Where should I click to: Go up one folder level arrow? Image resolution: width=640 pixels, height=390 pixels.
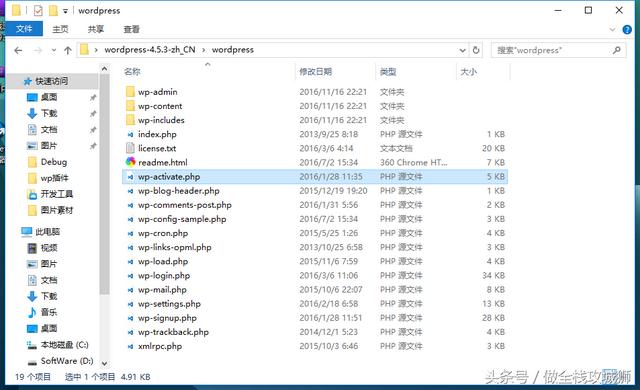[68, 50]
